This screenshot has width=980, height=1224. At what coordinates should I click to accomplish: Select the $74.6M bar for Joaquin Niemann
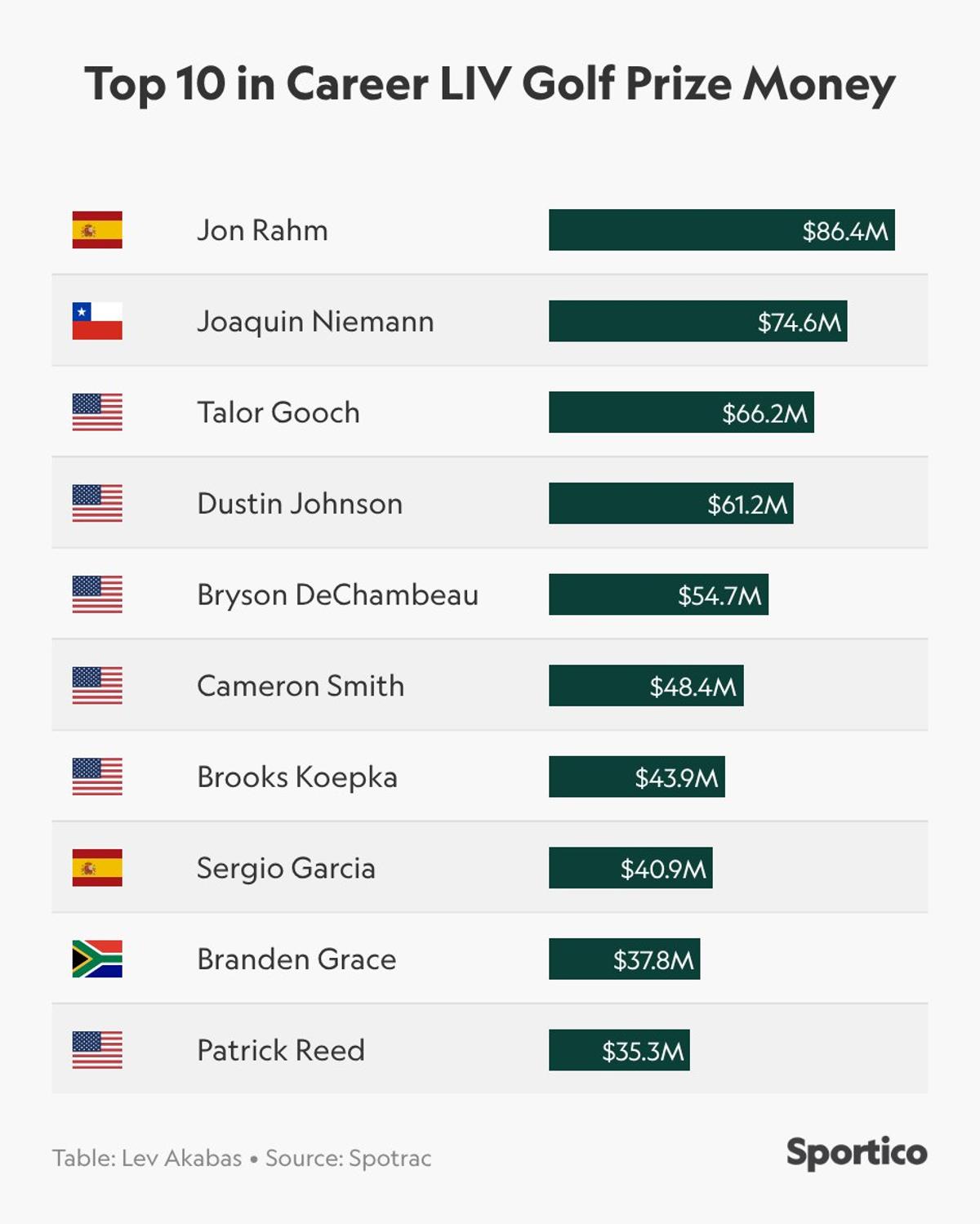(x=697, y=321)
